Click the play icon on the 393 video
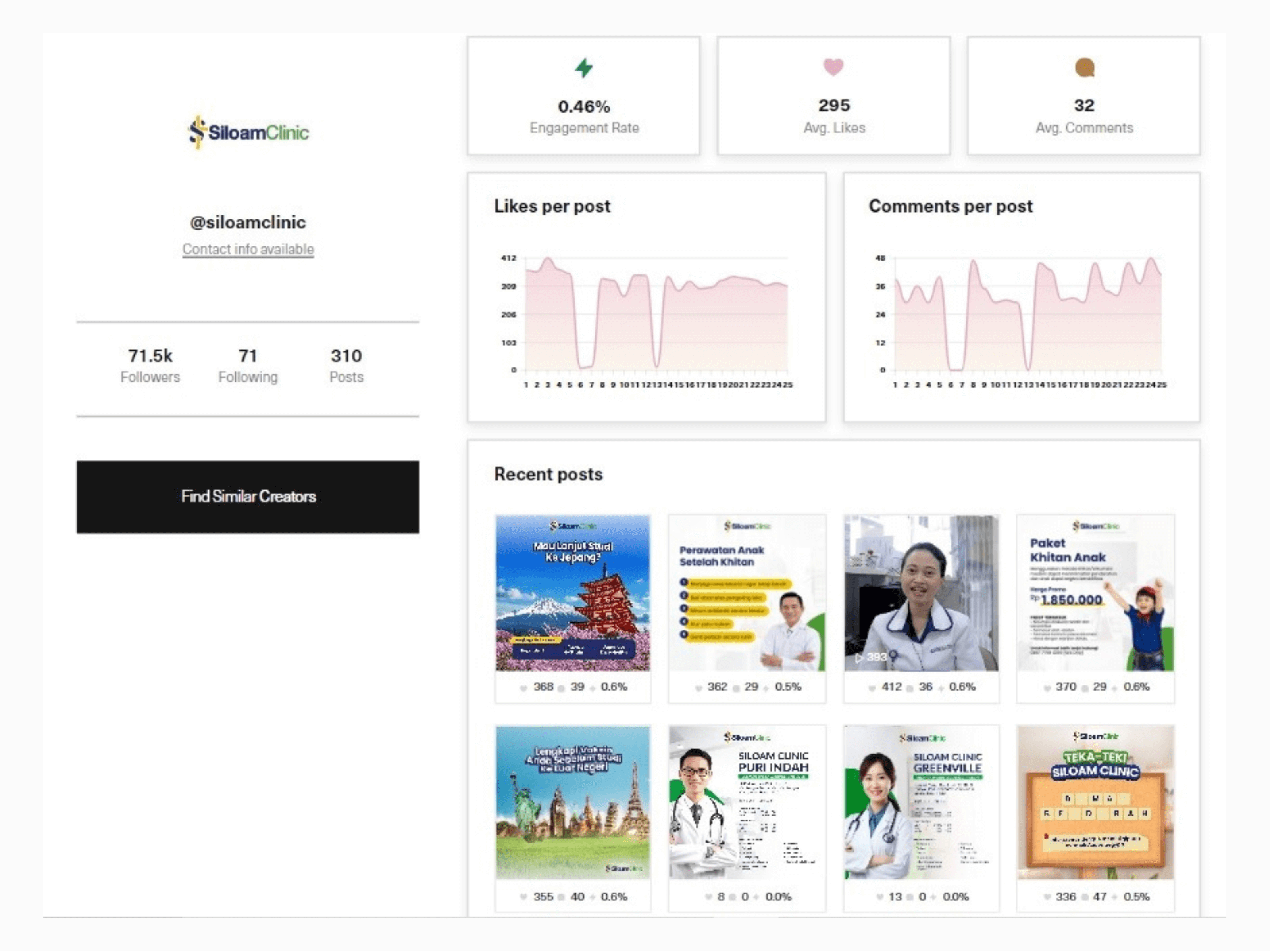 coord(859,658)
